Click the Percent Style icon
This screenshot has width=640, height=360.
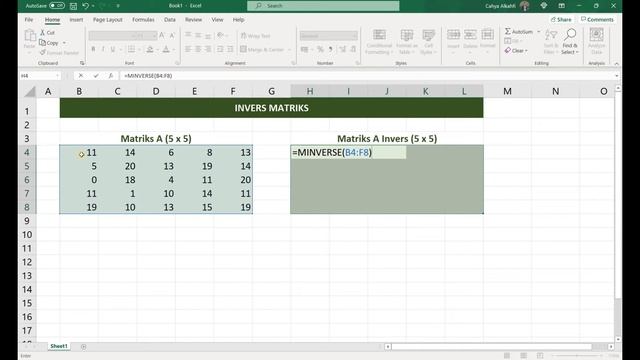pos(320,49)
